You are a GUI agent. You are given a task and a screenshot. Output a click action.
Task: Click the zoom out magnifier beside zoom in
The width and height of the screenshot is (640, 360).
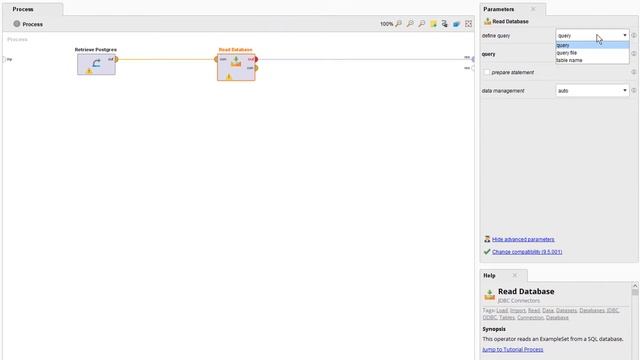coord(410,24)
